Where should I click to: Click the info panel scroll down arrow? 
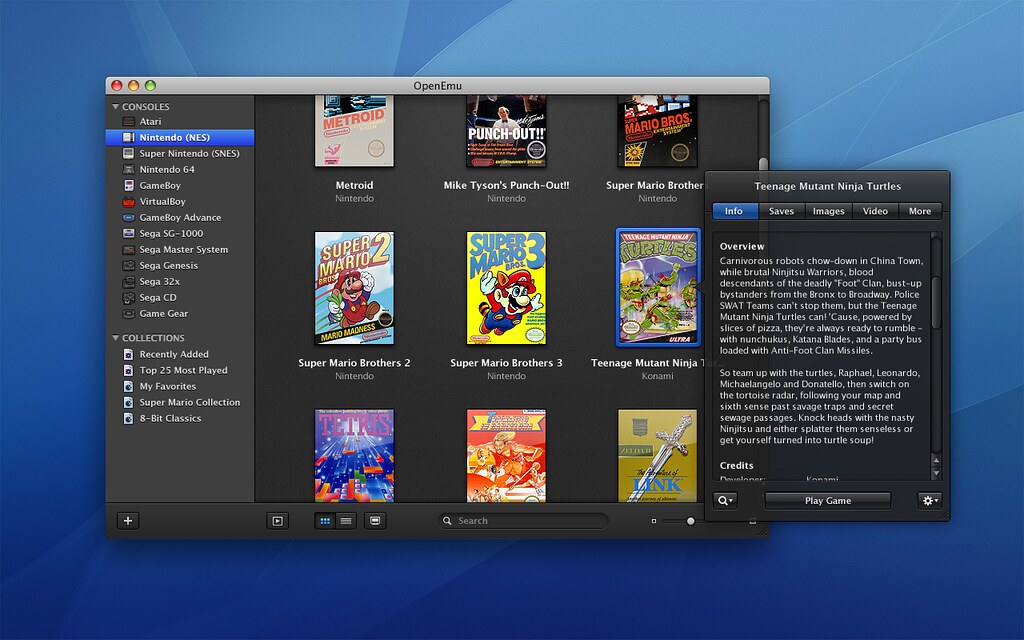click(x=936, y=473)
